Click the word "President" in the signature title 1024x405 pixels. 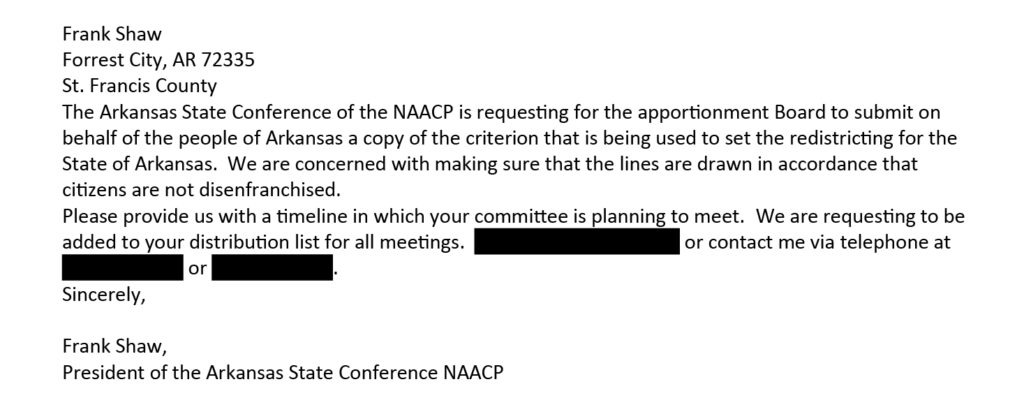[103, 374]
